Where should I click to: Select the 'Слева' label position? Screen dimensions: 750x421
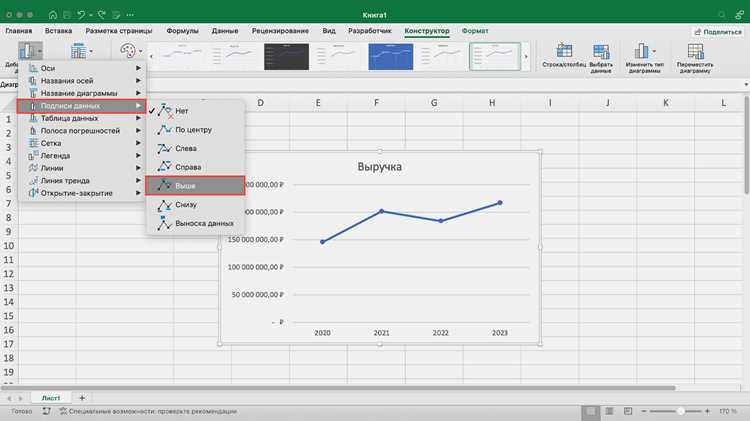195,148
